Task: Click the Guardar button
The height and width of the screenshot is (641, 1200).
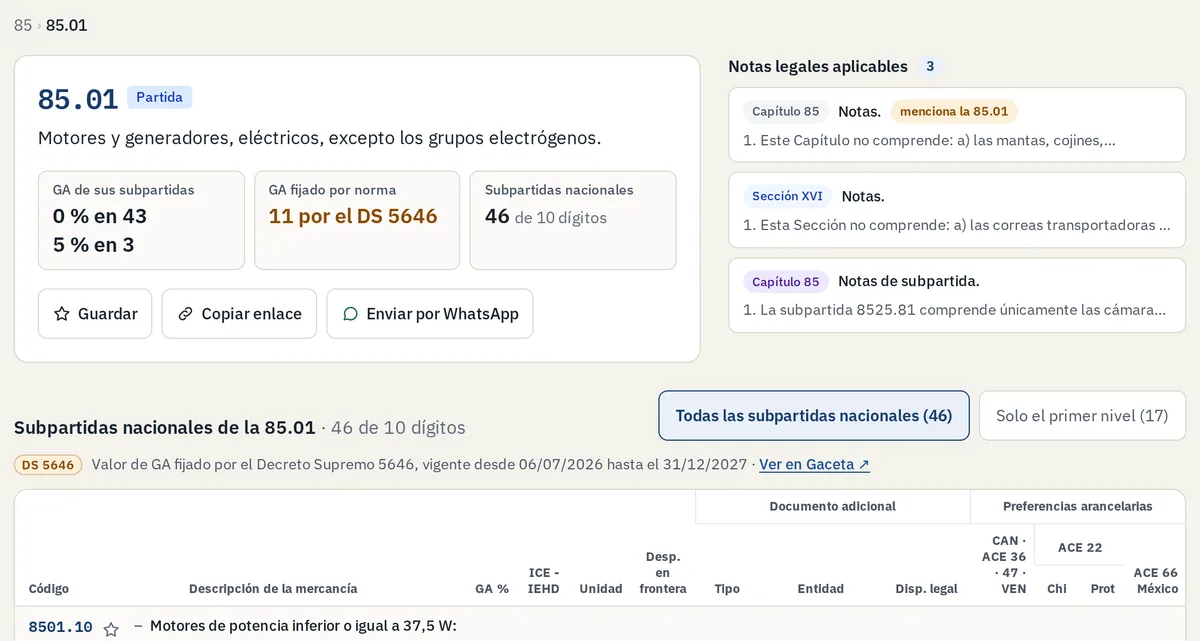Action: [95, 314]
